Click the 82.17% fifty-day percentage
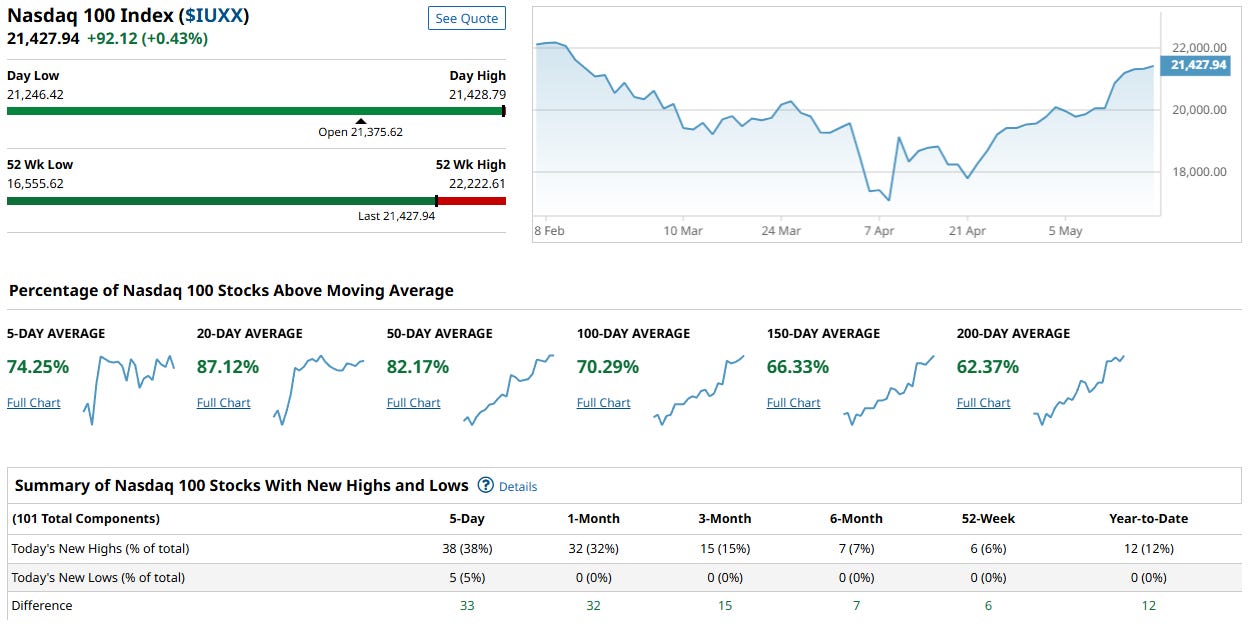 (418, 367)
